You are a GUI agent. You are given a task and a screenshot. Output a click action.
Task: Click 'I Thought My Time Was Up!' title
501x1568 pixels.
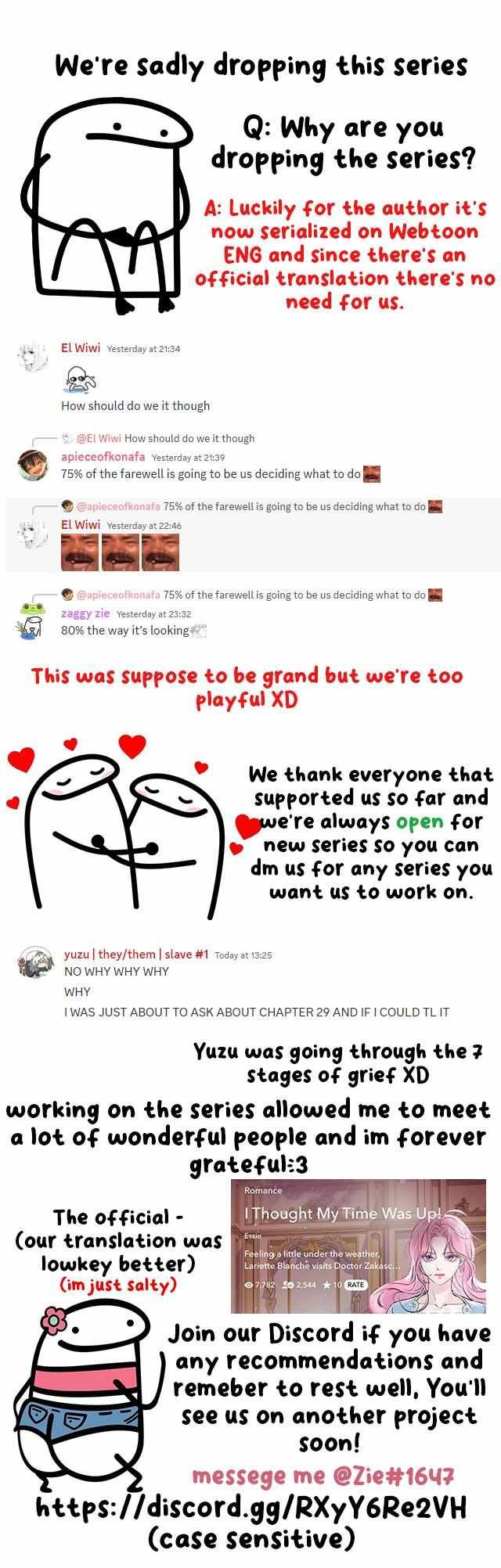point(343,1214)
